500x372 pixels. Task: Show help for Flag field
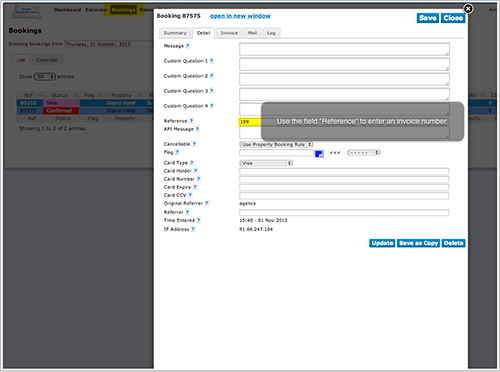click(x=177, y=152)
